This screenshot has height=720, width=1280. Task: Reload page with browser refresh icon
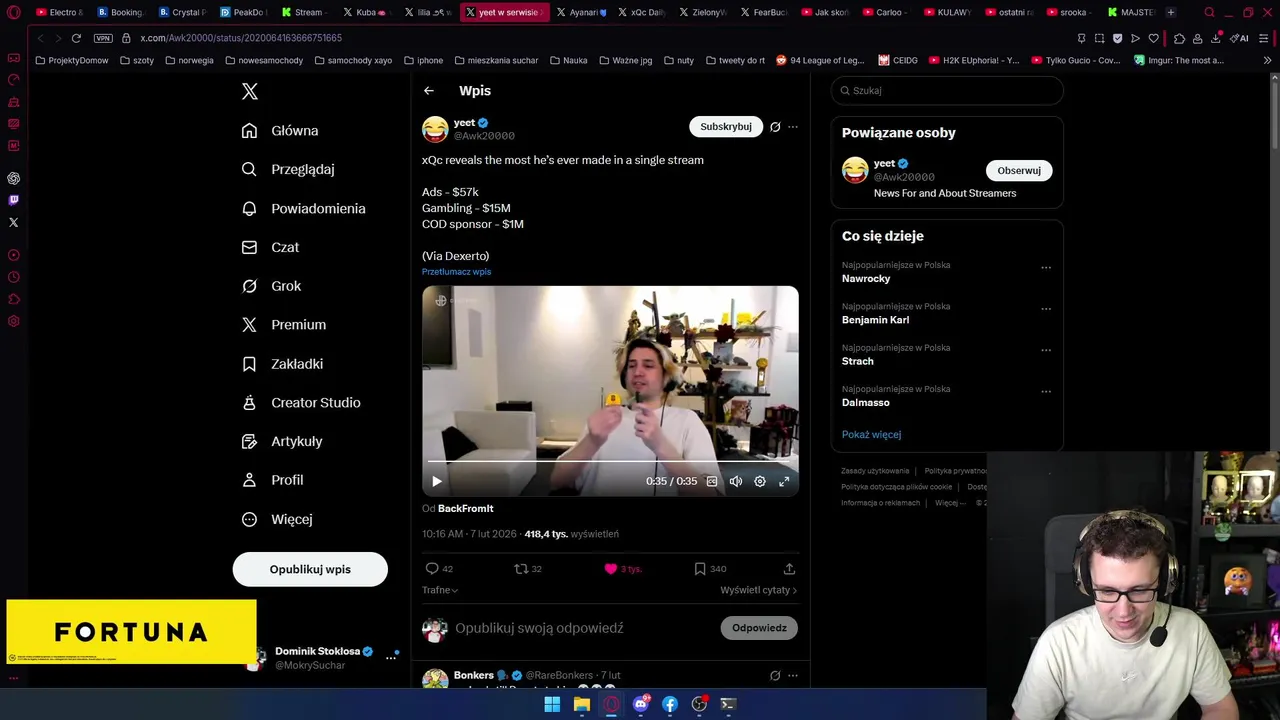pos(76,38)
